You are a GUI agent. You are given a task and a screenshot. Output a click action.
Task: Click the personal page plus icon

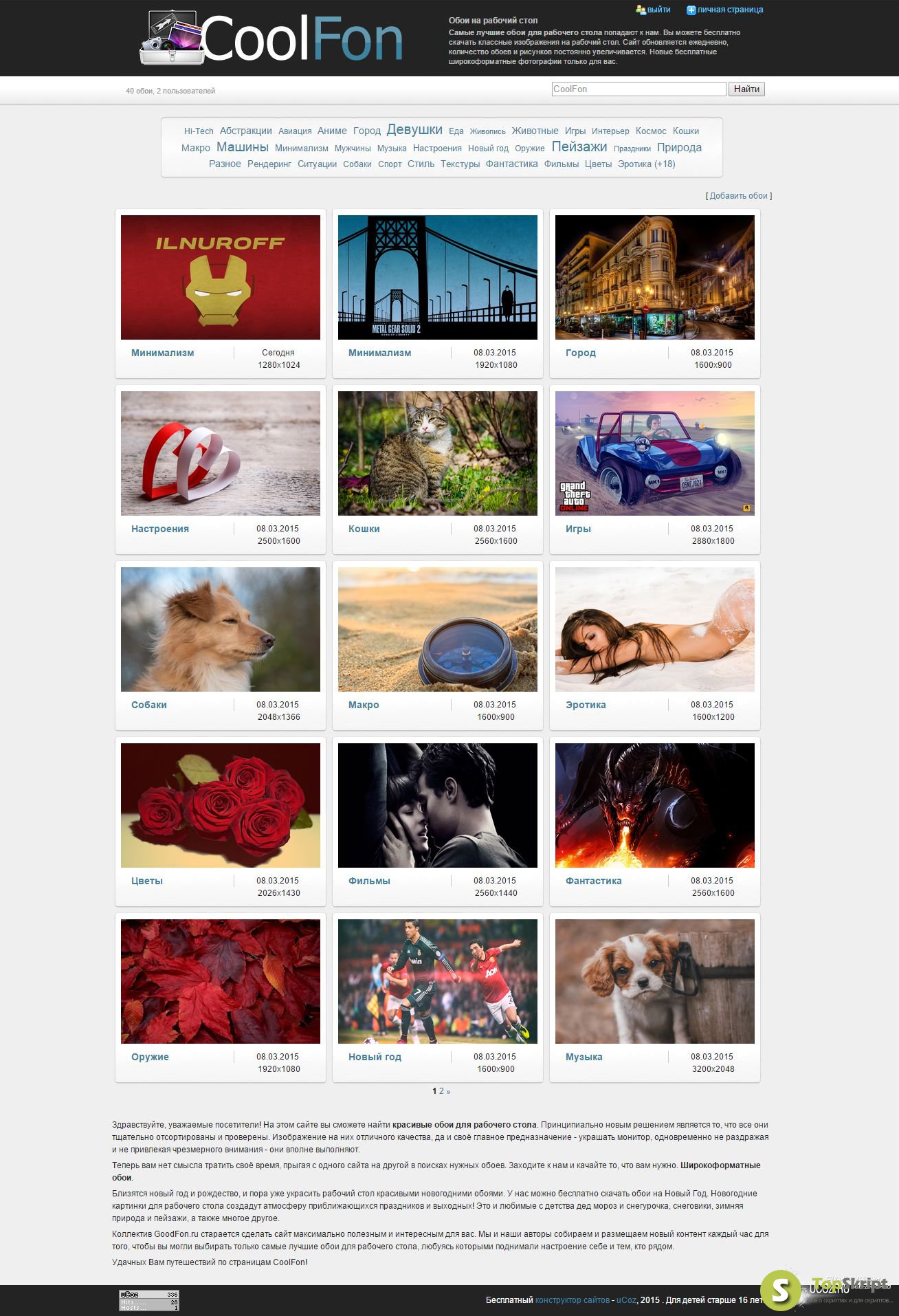coord(691,10)
